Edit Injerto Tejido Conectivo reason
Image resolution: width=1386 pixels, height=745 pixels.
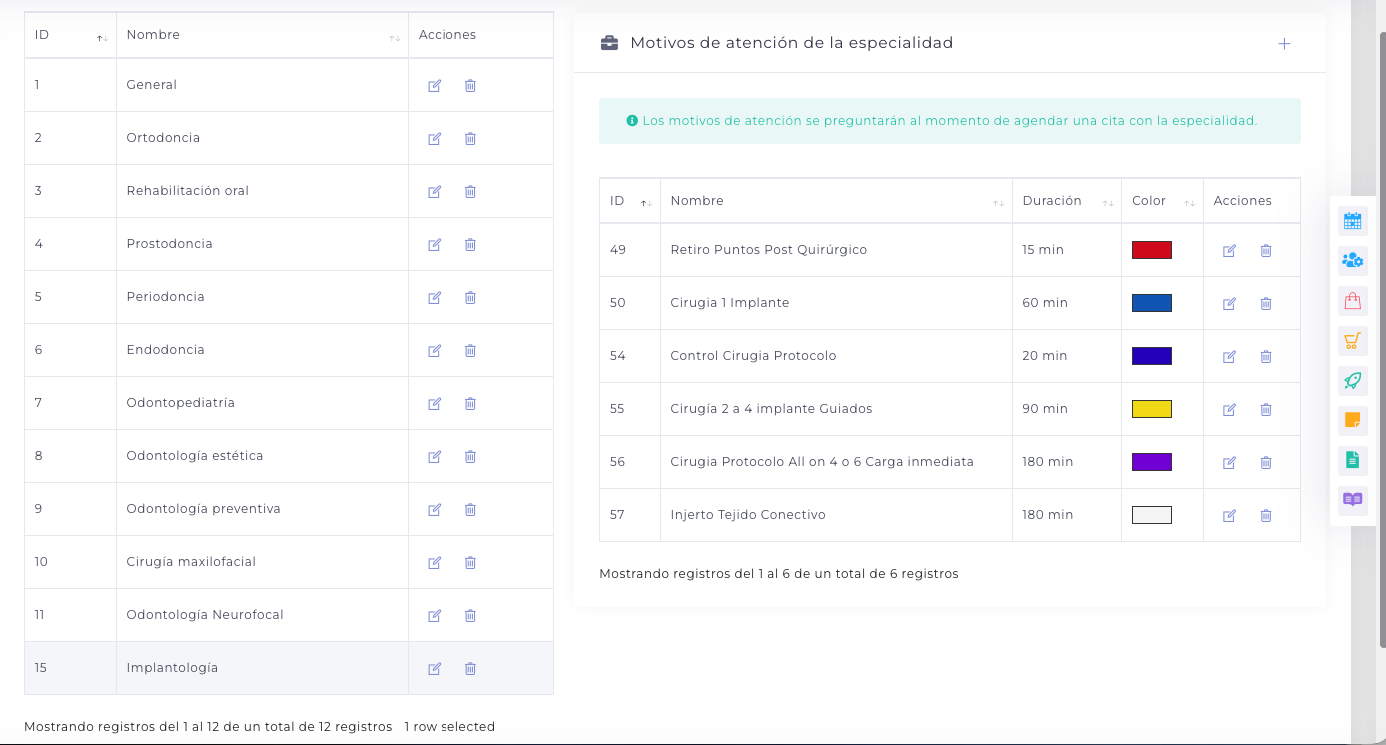point(1230,516)
